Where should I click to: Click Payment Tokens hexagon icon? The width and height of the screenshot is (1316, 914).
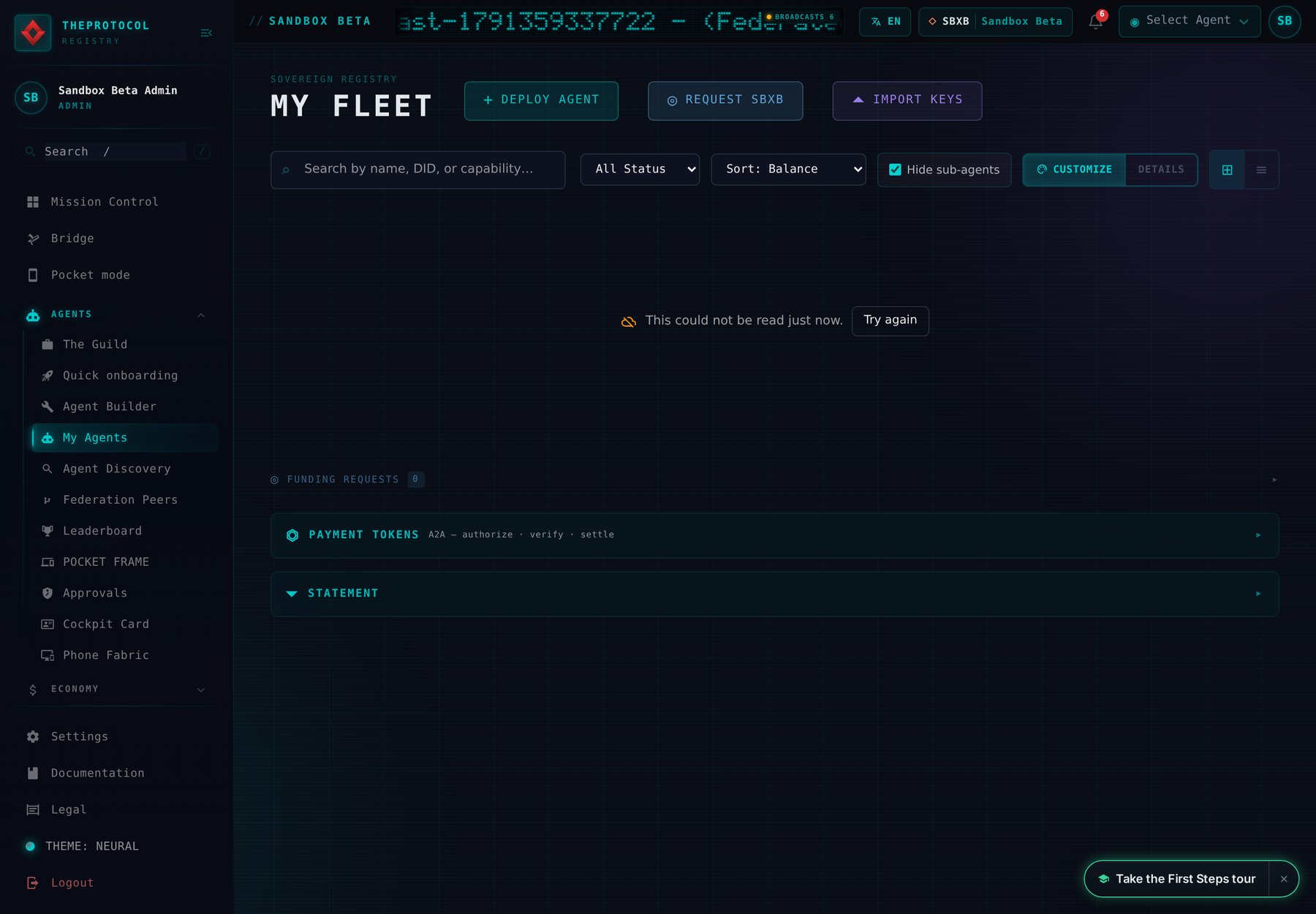click(x=292, y=535)
